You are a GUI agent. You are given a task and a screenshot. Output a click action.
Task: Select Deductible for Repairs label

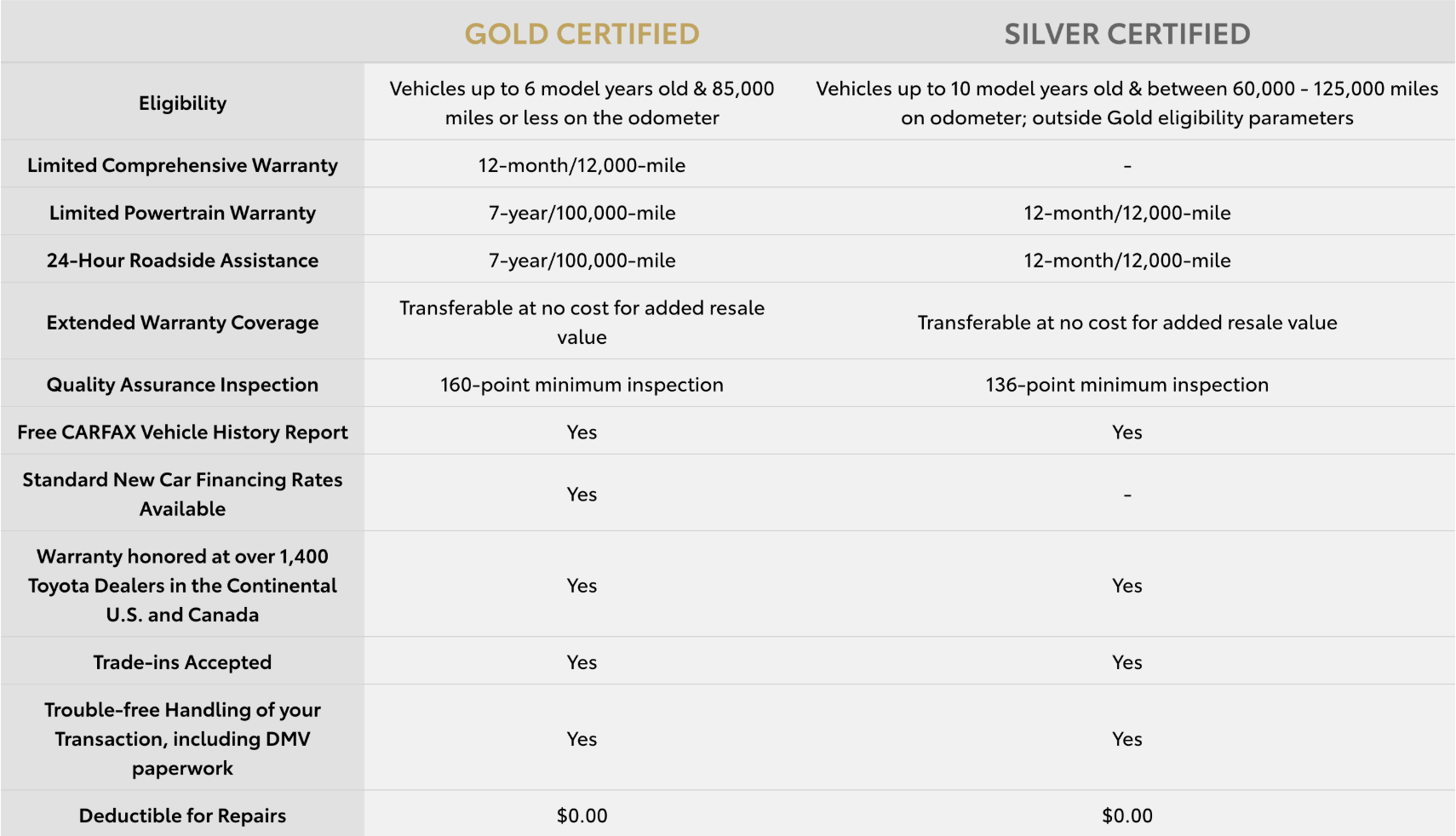182,816
